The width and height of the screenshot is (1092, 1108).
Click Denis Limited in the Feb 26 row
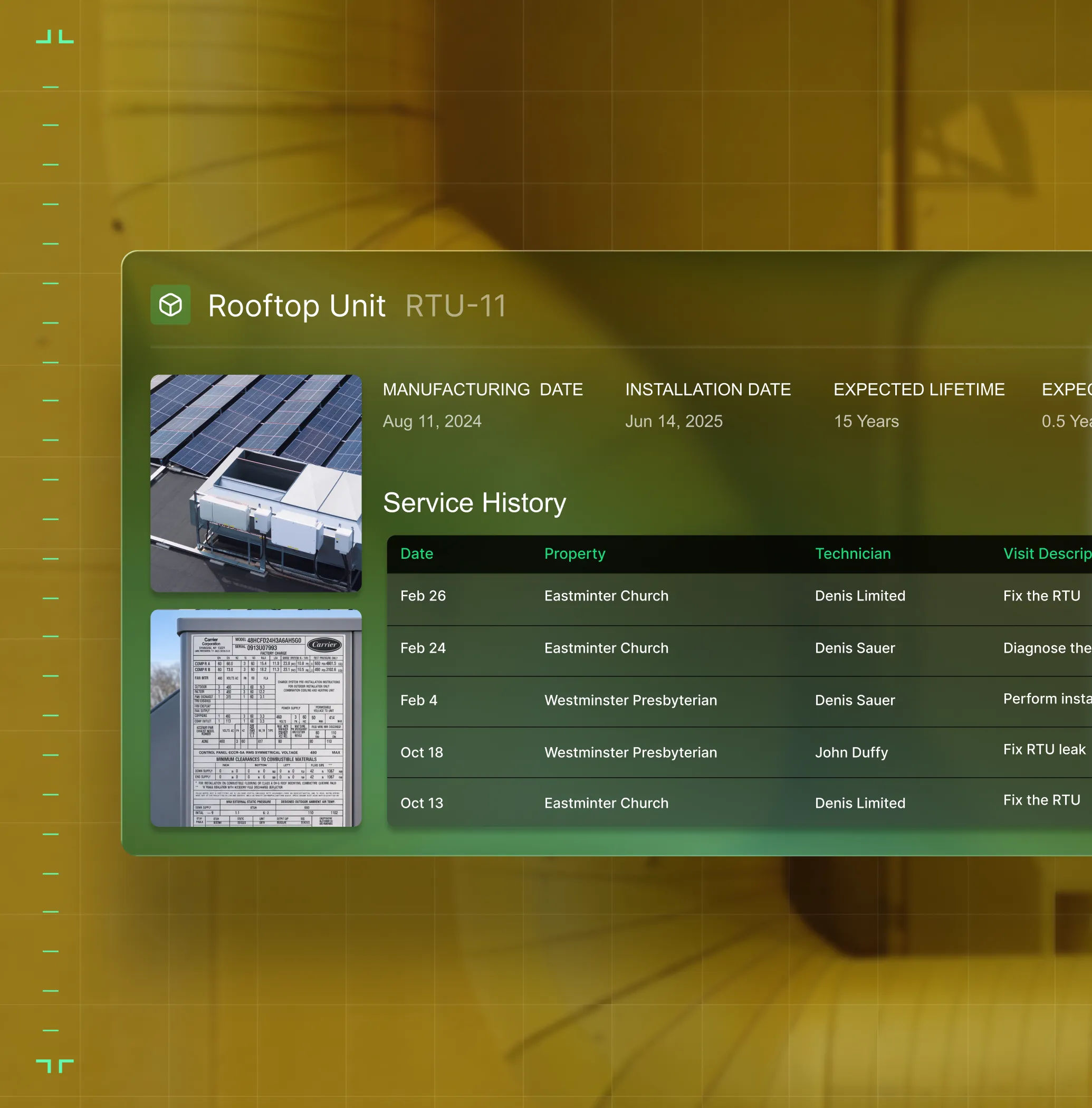point(860,596)
